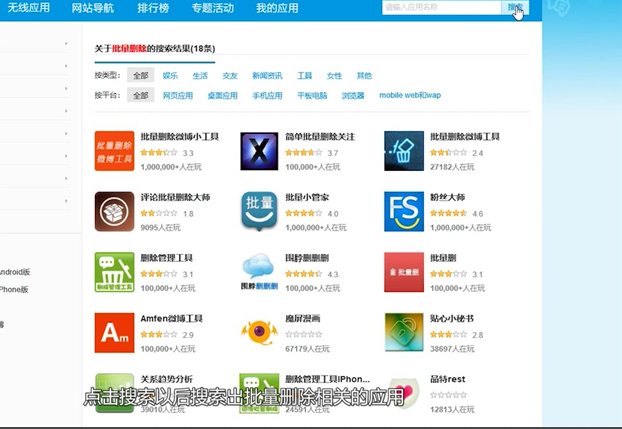This screenshot has width=622, height=429.
Task: Click the 批量小管家 4.0 star rating
Action: pyautogui.click(x=303, y=214)
